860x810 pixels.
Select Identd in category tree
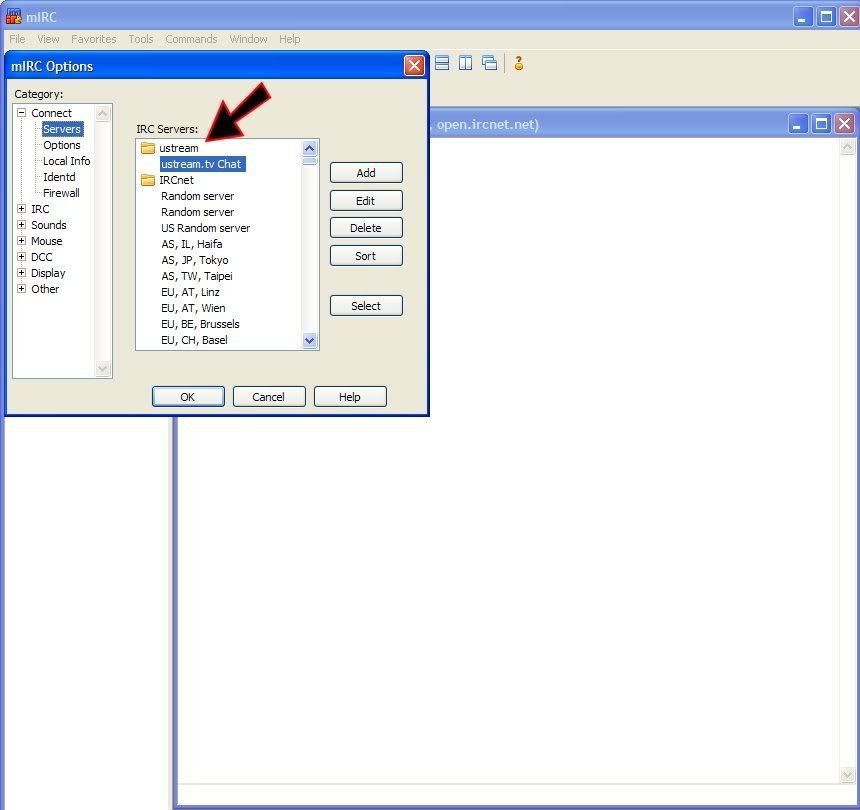59,177
